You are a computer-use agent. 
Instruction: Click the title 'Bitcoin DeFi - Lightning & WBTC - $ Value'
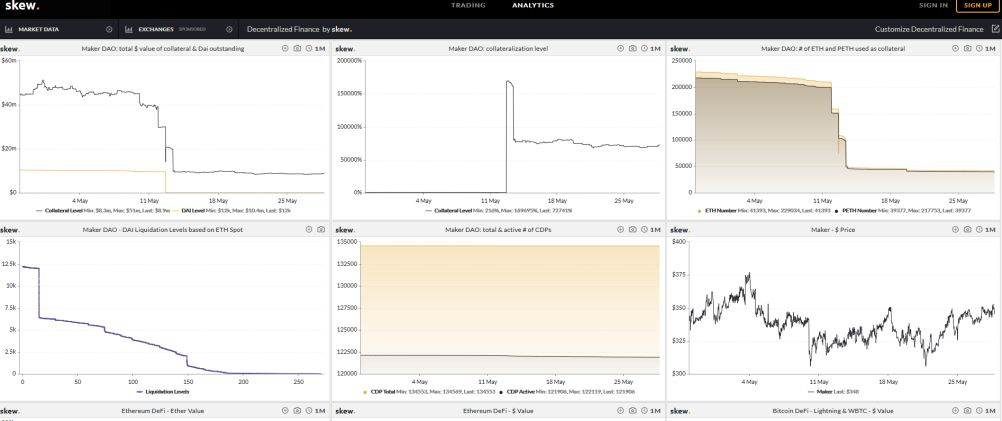[x=833, y=411]
